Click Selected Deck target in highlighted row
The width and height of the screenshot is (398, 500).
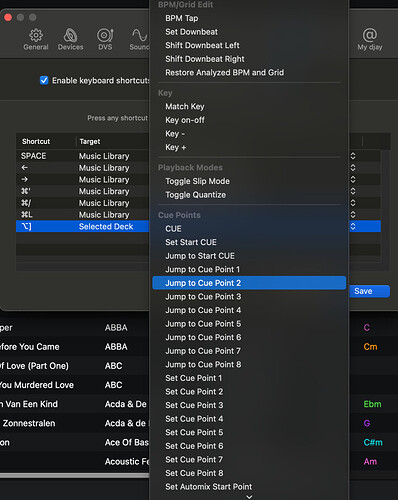click(x=106, y=226)
